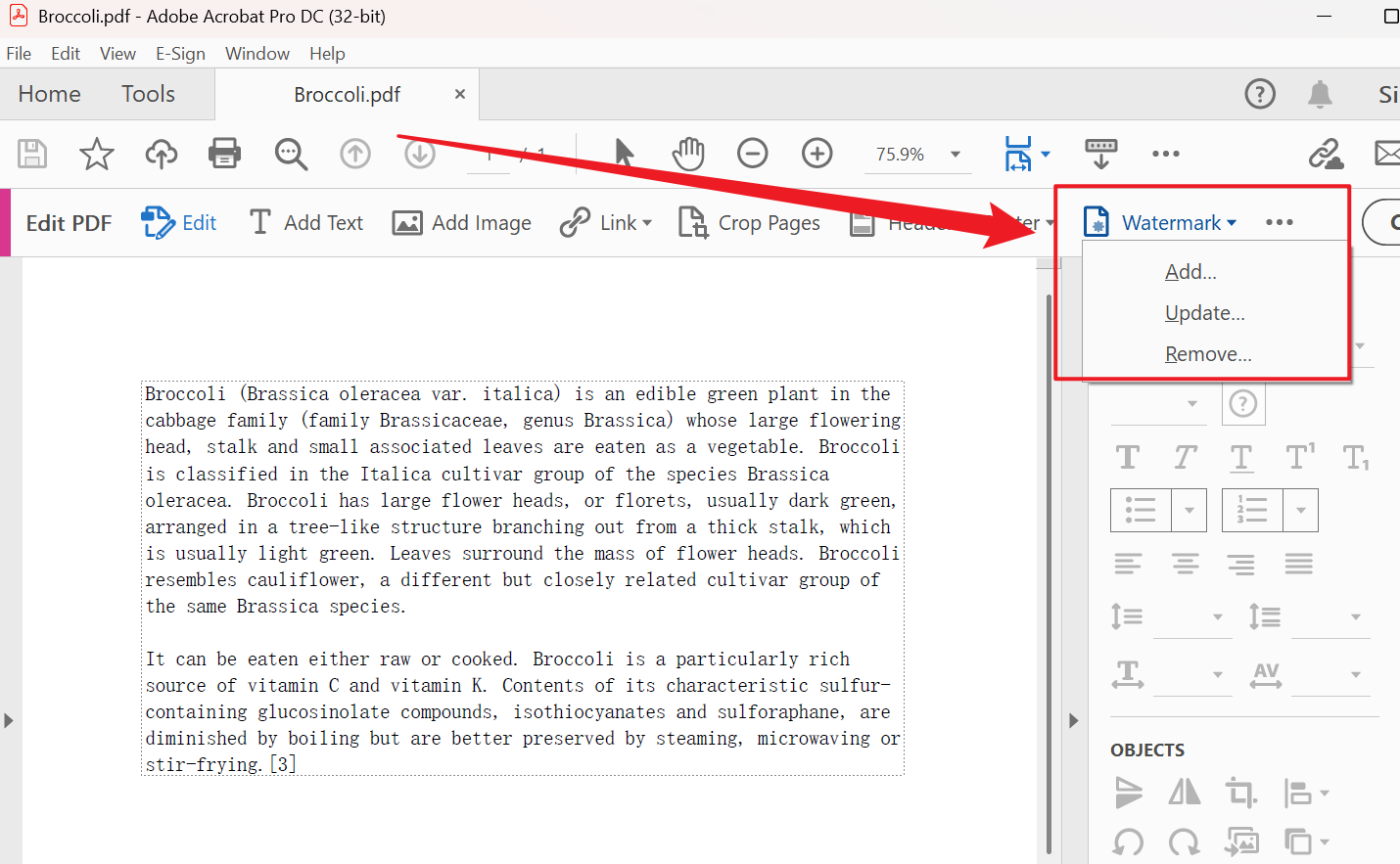Zoom in with the plus circle icon
This screenshot has width=1400, height=864.
pyautogui.click(x=817, y=154)
